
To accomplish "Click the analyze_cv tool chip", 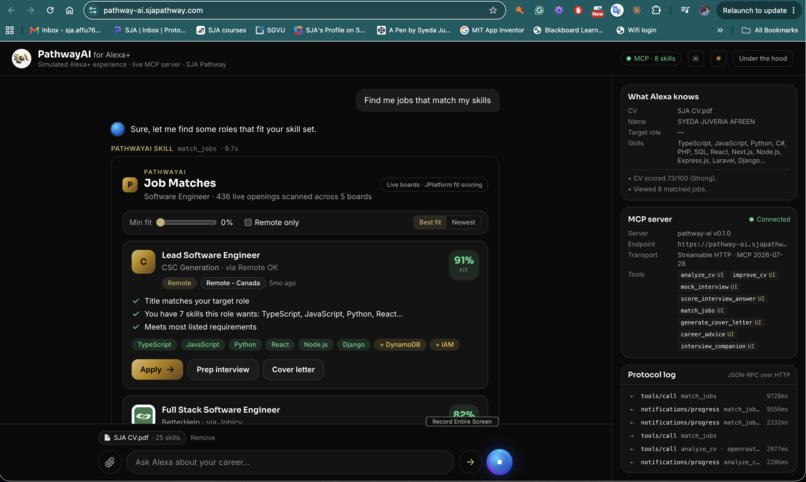I will point(702,275).
